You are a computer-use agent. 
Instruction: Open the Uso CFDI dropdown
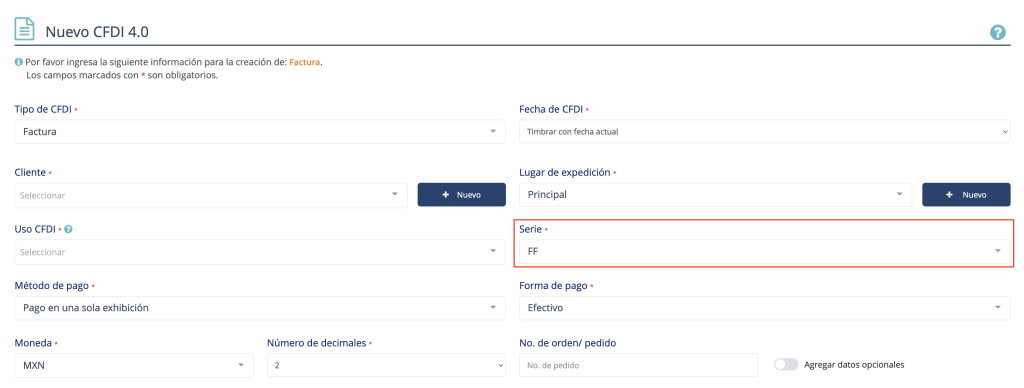[x=260, y=251]
